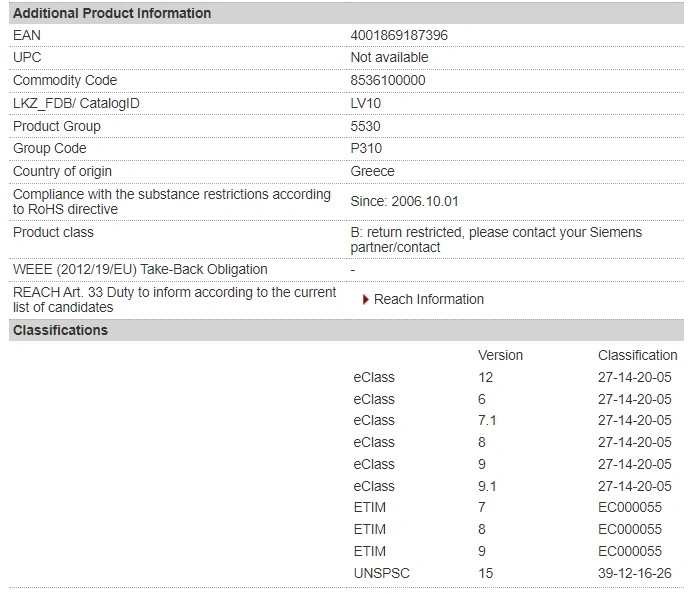Click the WEEE Take-Back Obligation label
This screenshot has width=697, height=594.
(140, 269)
